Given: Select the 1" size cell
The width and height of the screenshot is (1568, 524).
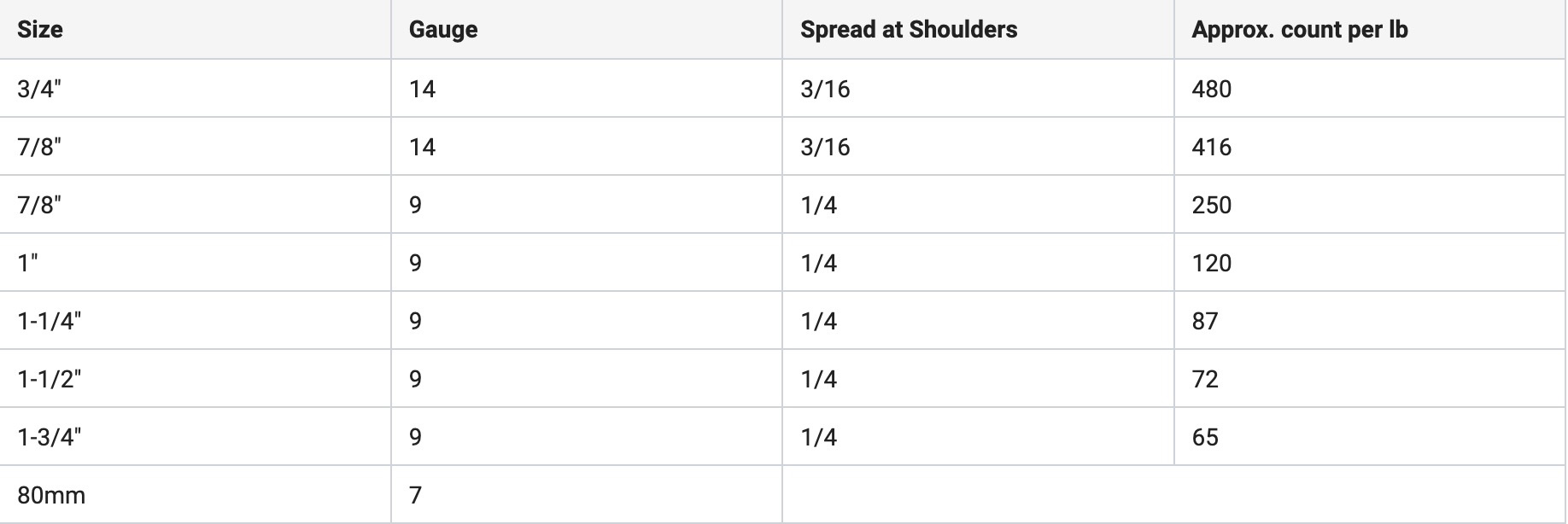Looking at the screenshot, I should [27, 263].
